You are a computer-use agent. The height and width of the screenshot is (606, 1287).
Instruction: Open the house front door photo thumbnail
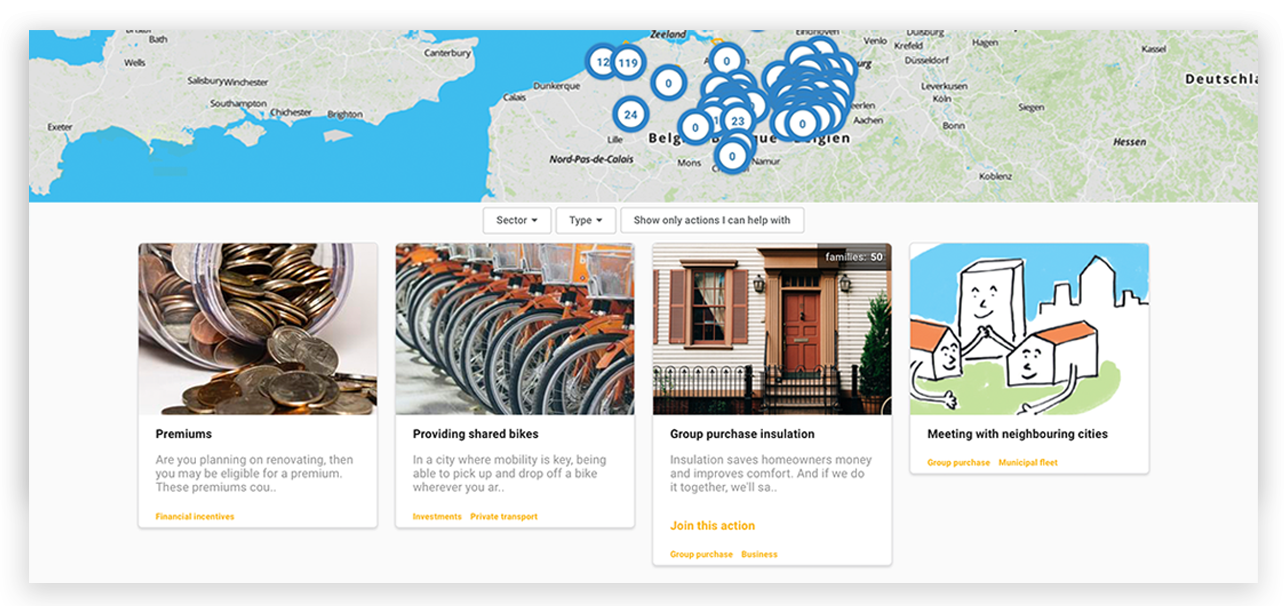point(772,329)
